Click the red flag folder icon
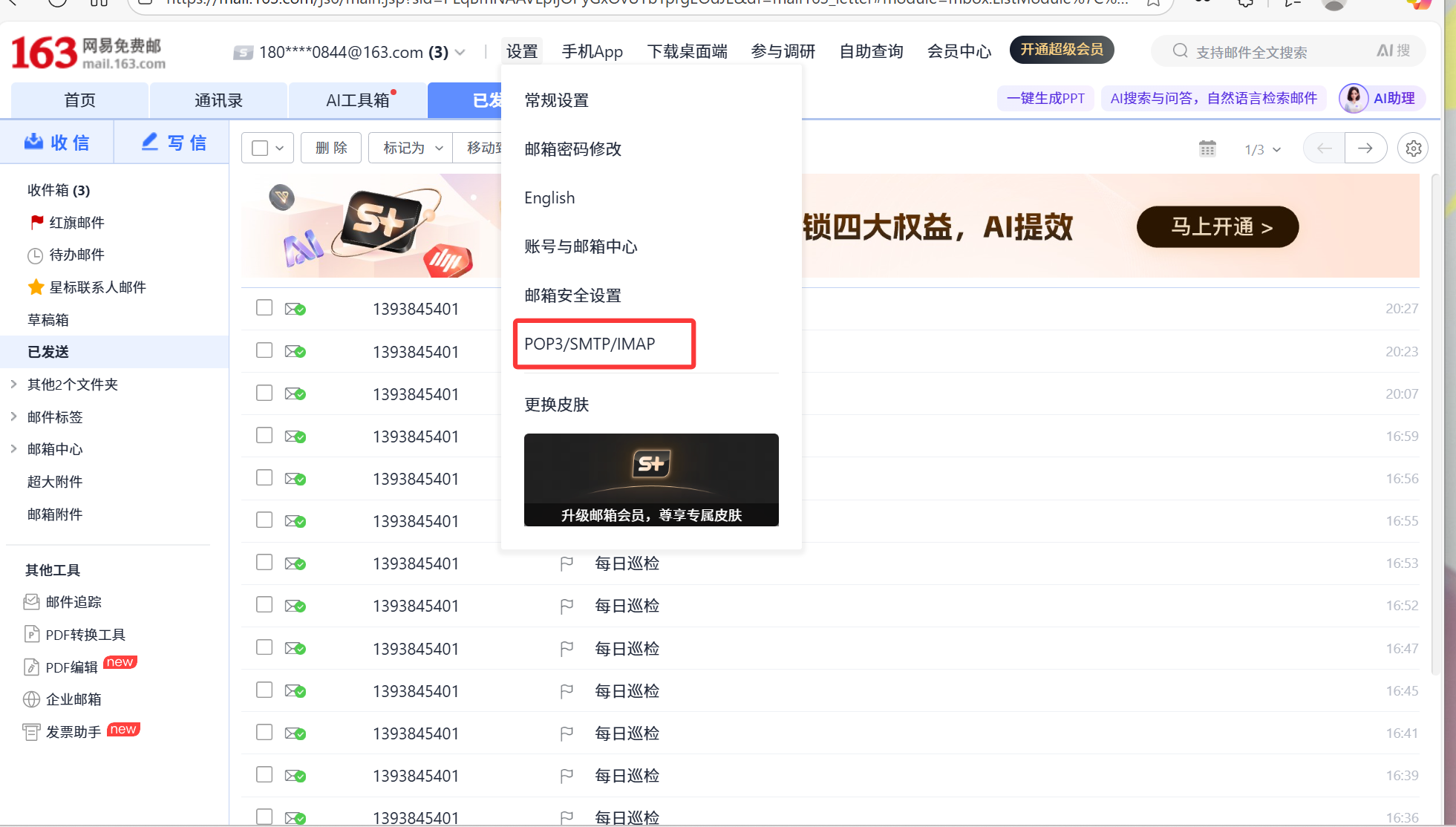This screenshot has height=827, width=1456. point(36,222)
